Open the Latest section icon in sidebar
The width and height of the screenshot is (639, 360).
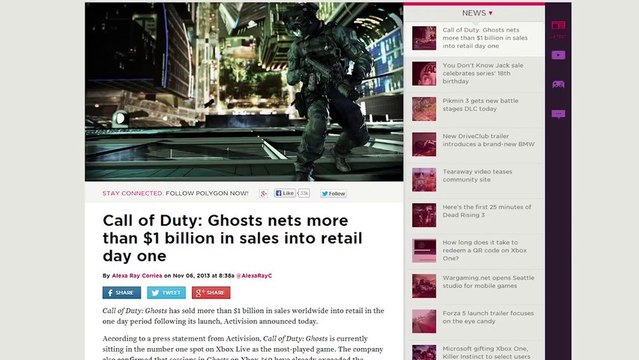(x=558, y=26)
